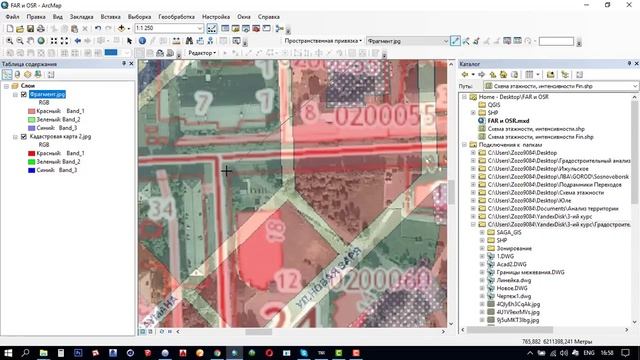Screen dimensions: 640x360
Task: Open the Файл menu
Action: point(12,17)
